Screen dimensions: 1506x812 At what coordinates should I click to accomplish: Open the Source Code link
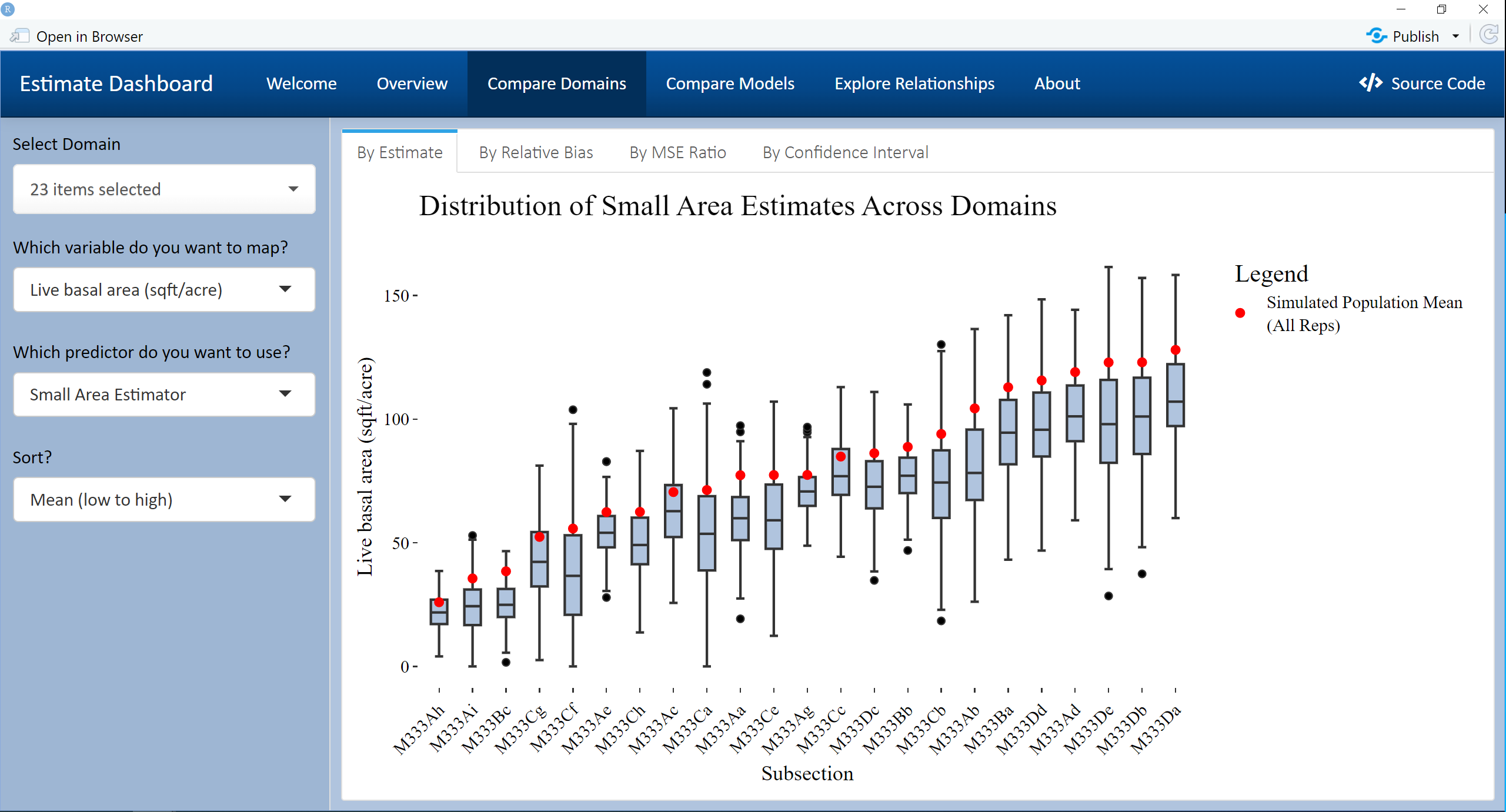click(1422, 83)
